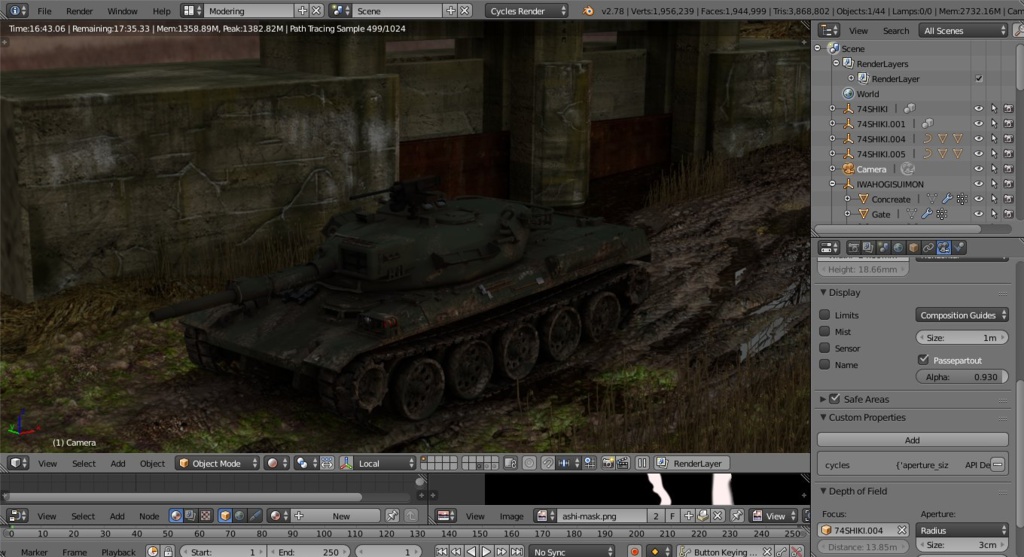Enable the Limits display checkbox
Image resolution: width=1024 pixels, height=557 pixels.
[x=825, y=315]
